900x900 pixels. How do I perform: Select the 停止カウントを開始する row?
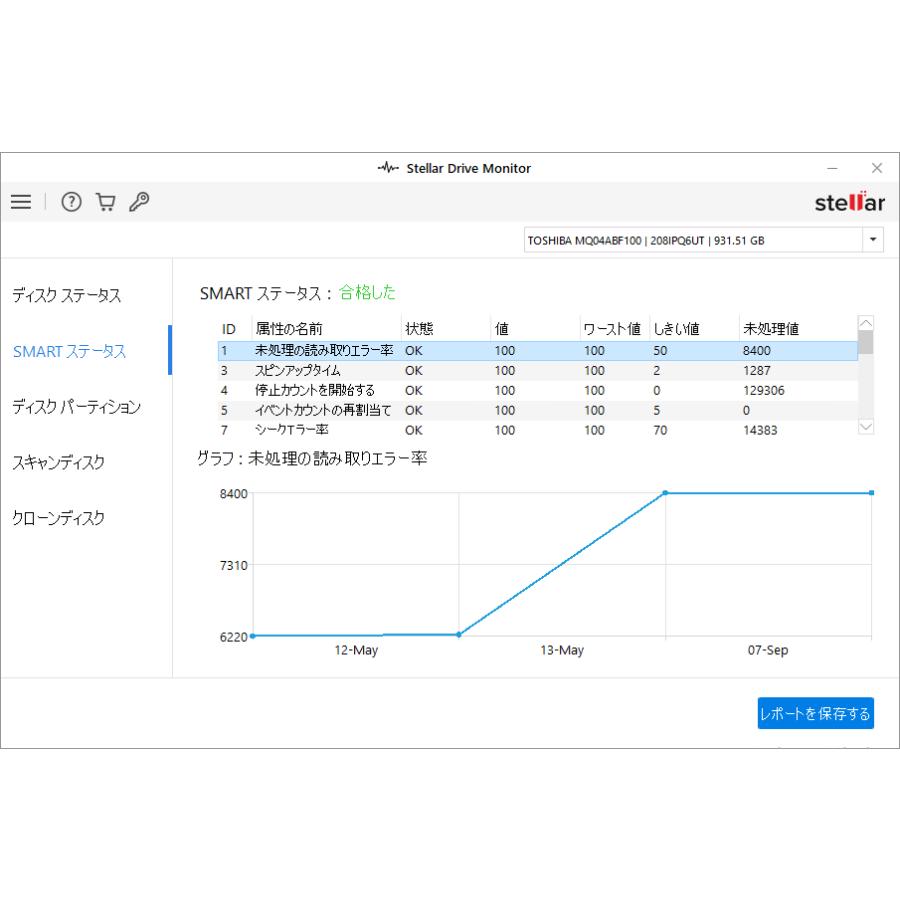pos(314,391)
